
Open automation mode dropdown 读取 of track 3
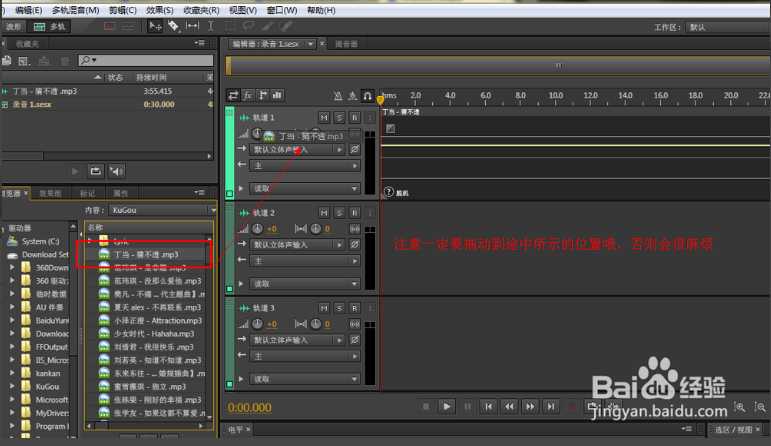point(305,379)
